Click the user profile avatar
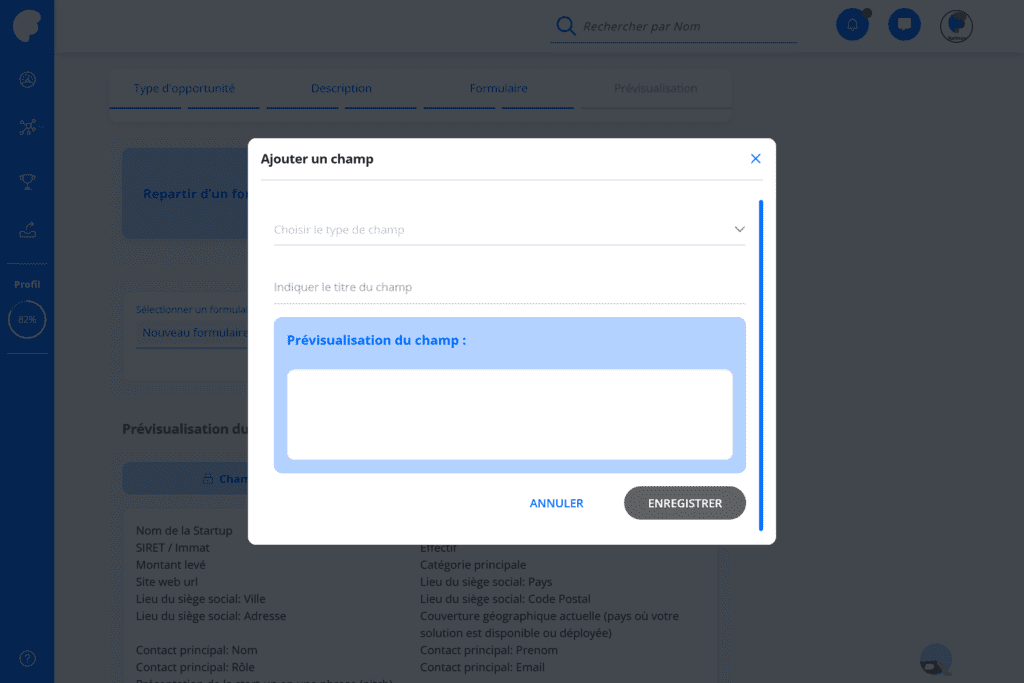 click(956, 26)
